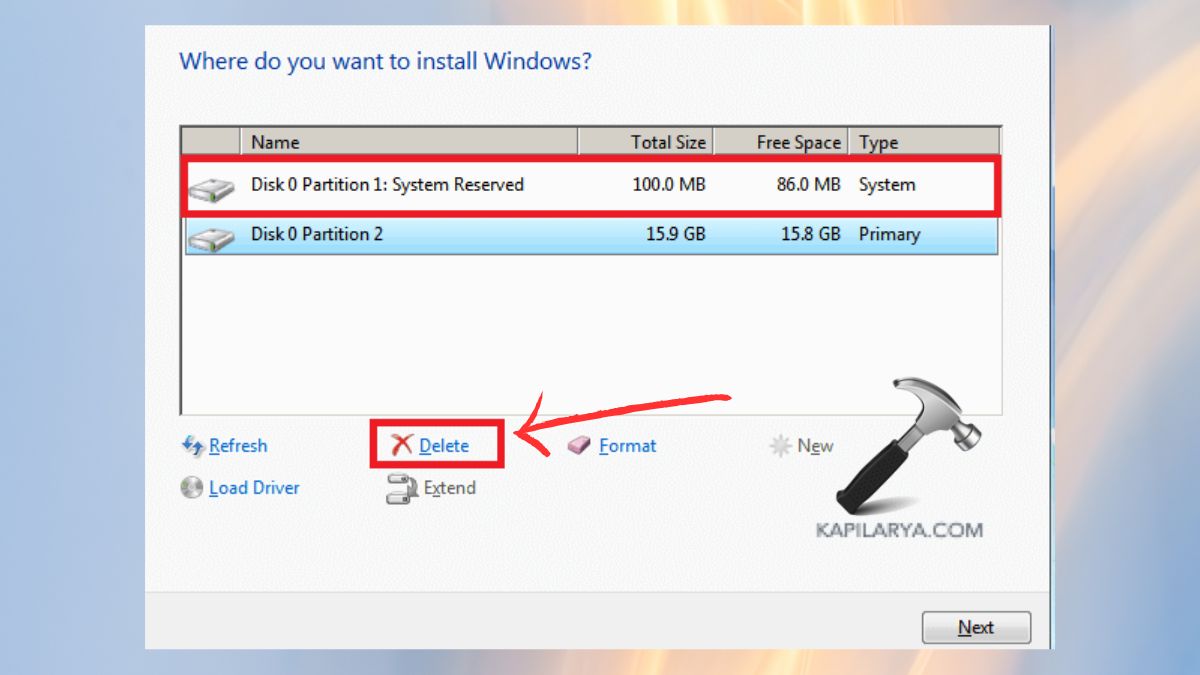The height and width of the screenshot is (675, 1200).
Task: Click the 100.0 MB total size value
Action: pyautogui.click(x=669, y=185)
